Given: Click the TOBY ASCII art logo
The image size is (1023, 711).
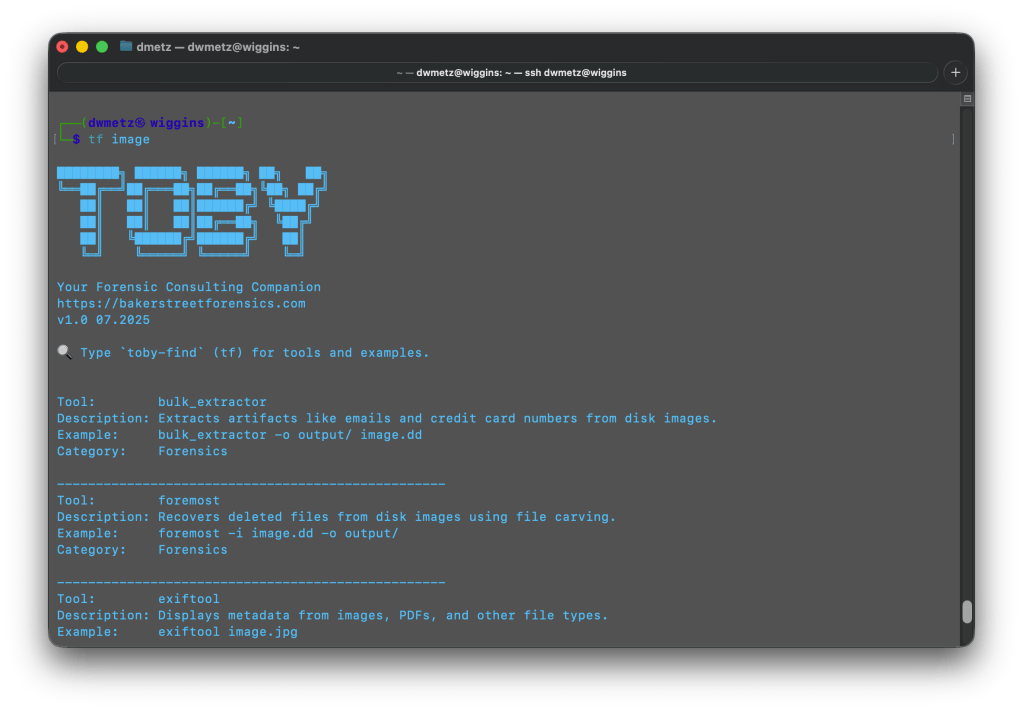Looking at the screenshot, I should click(x=191, y=208).
